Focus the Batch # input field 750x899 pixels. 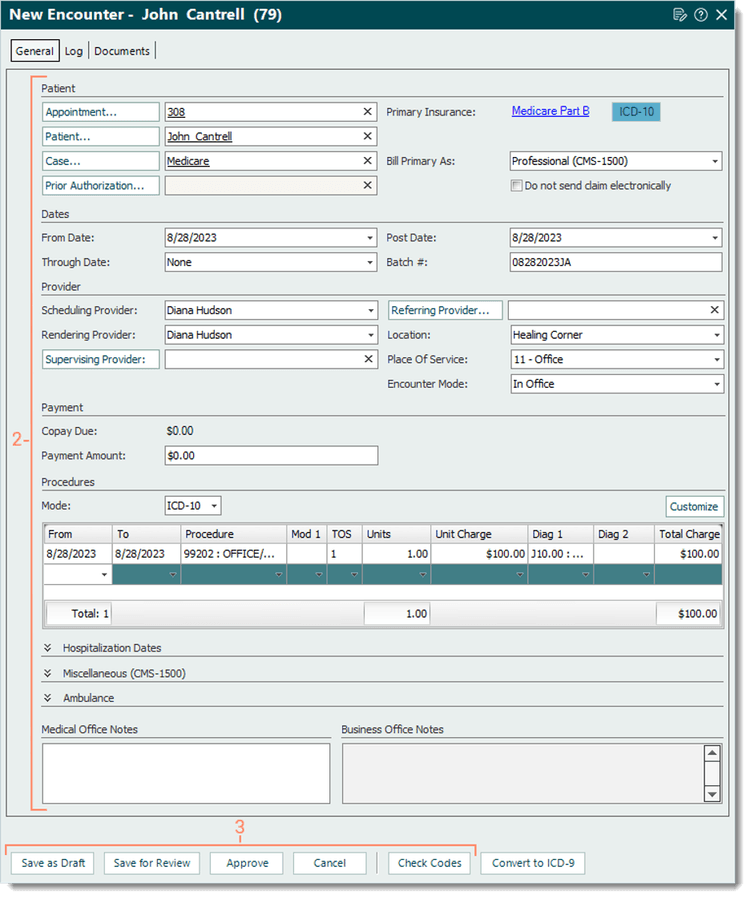click(x=616, y=263)
